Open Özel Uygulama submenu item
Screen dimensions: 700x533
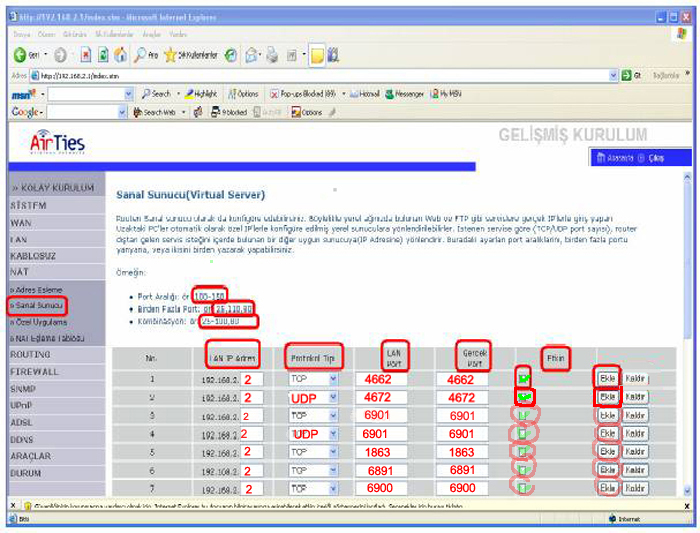[40, 322]
